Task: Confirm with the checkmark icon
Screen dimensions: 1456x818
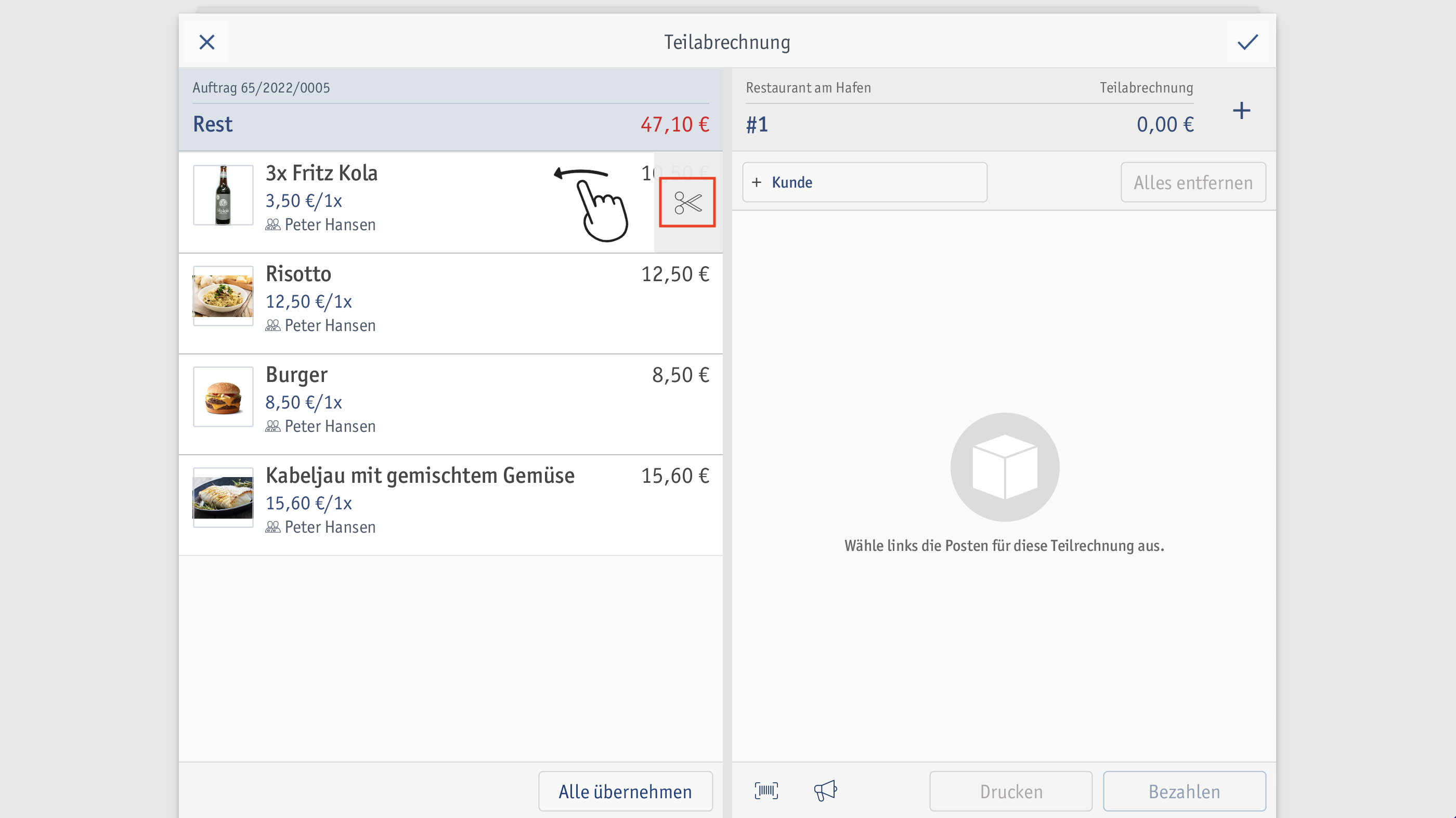Action: click(1247, 42)
